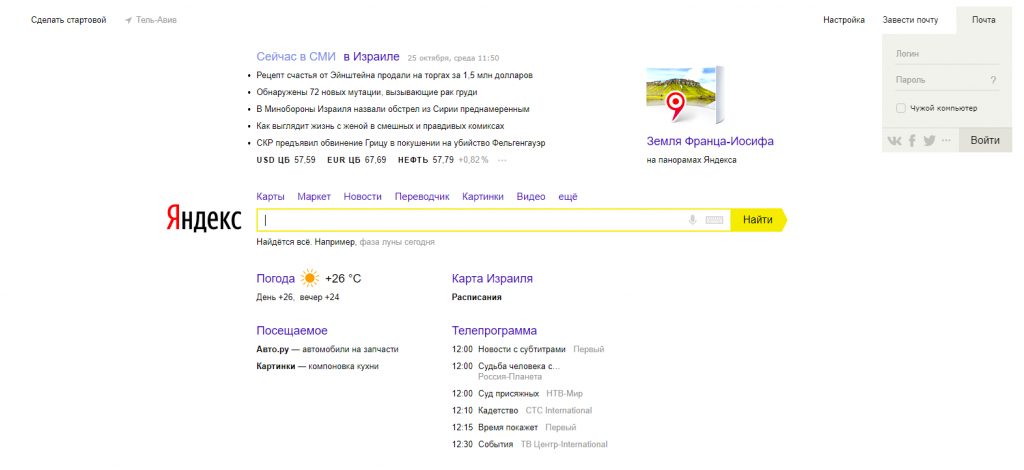
Task: Sign in with VK icon
Action: (895, 140)
